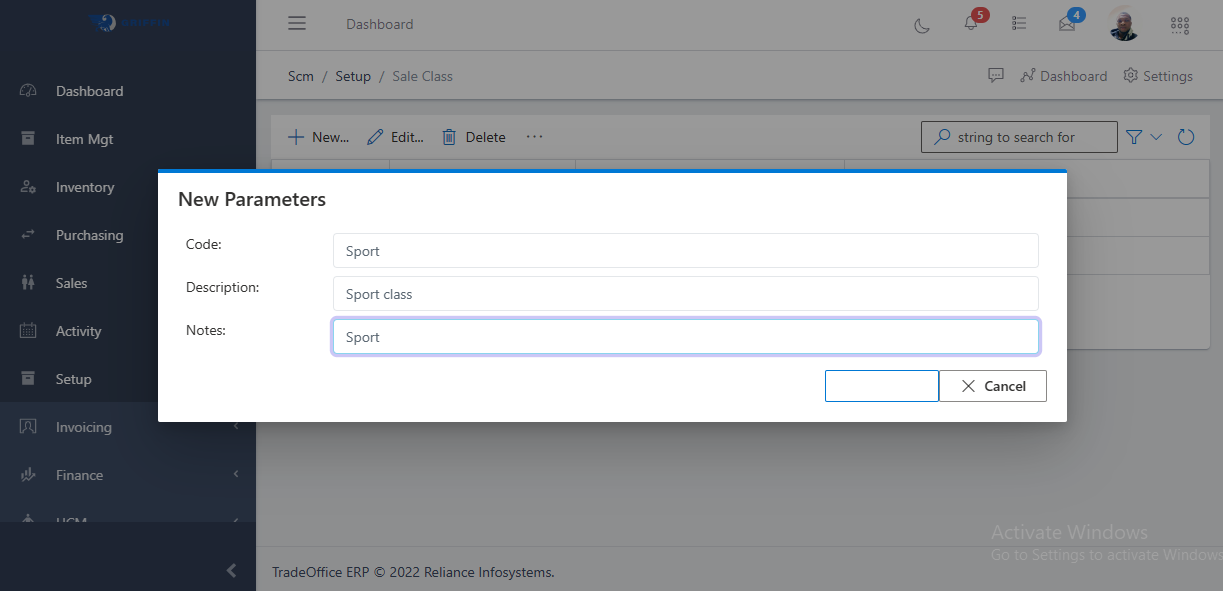Click the Inventory user-gear icon
This screenshot has height=591, width=1223.
(28, 187)
